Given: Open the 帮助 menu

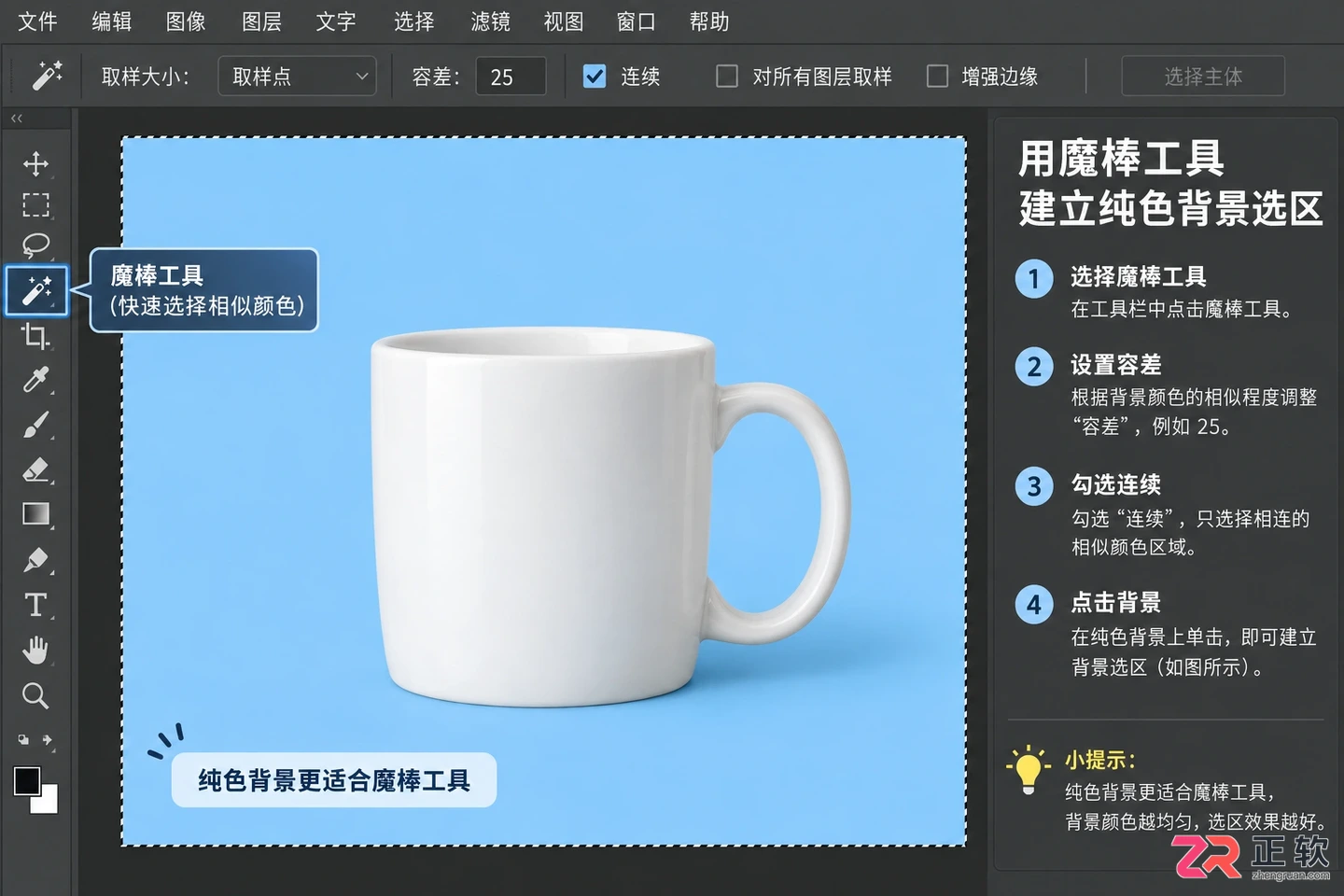Looking at the screenshot, I should coord(709,21).
